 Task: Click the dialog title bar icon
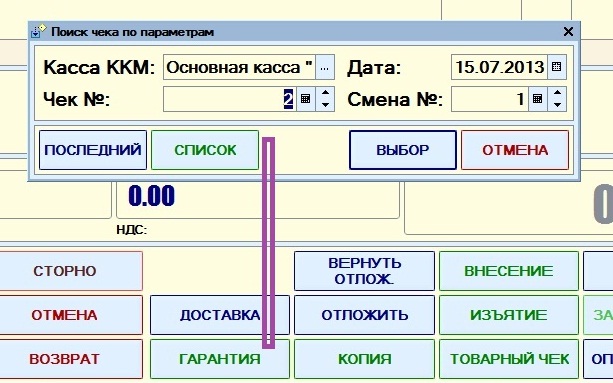click(39, 31)
